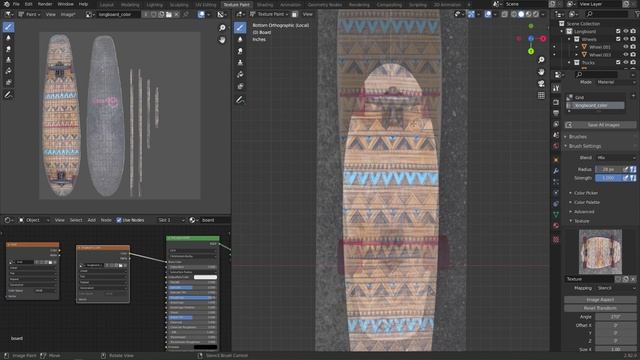Select longboard_color texture slot in the list
The height and width of the screenshot is (360, 640).
[595, 105]
